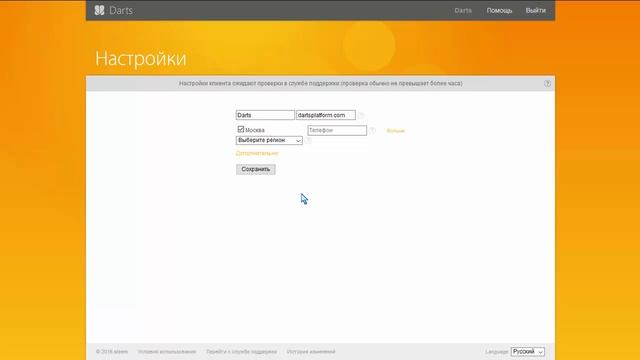Open the Помощь menu item
The image size is (640, 360).
[x=499, y=11]
